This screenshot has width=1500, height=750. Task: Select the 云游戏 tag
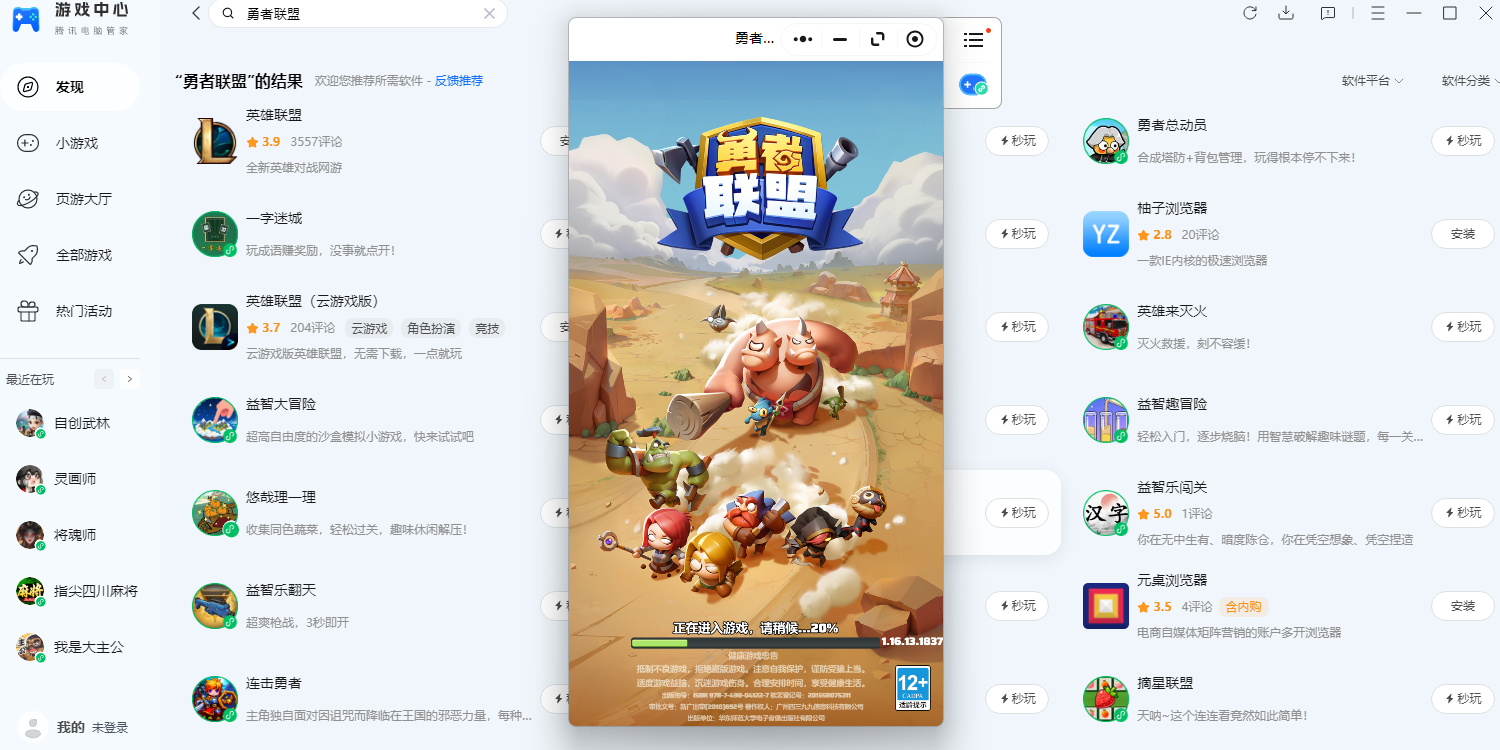(x=369, y=328)
